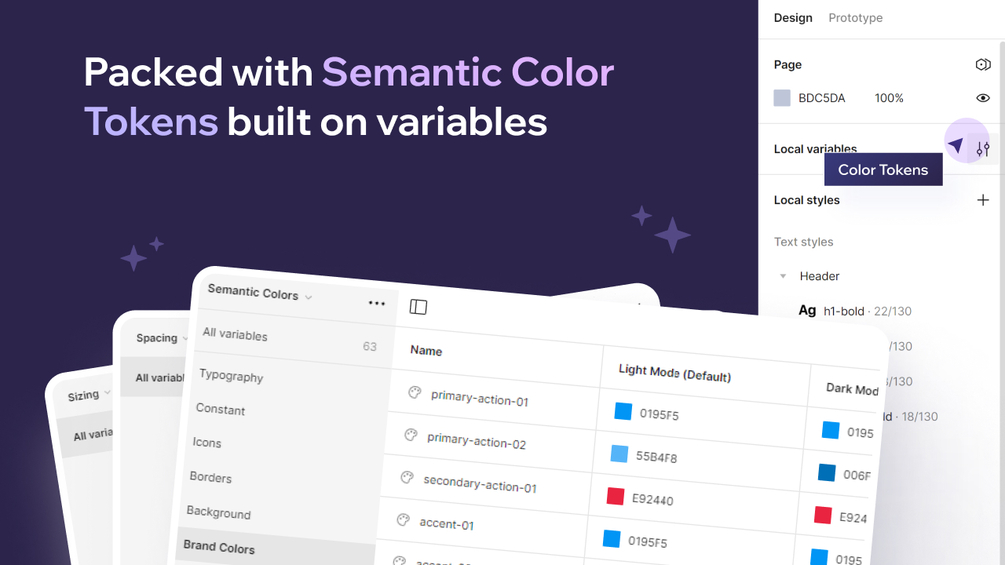1005x565 pixels.
Task: Click the page background BDC5DA color swatch
Action: click(x=782, y=98)
